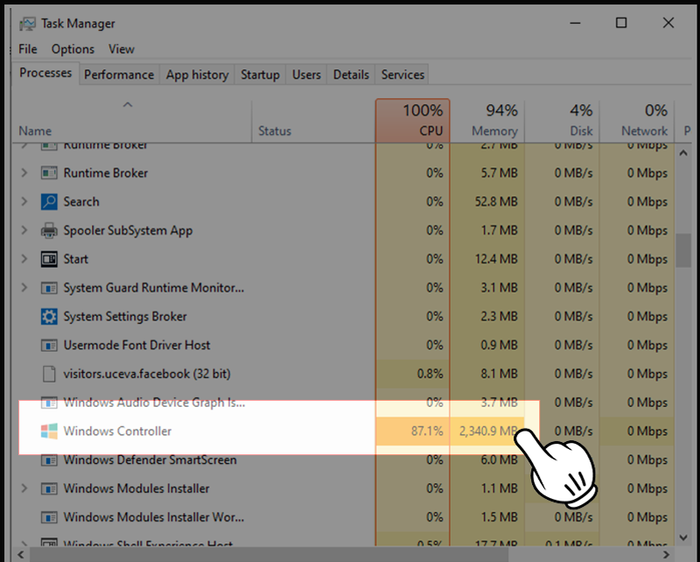Screen dimensions: 700x562
Task: Maximize the Task Manager window
Action: pyautogui.click(x=621, y=23)
